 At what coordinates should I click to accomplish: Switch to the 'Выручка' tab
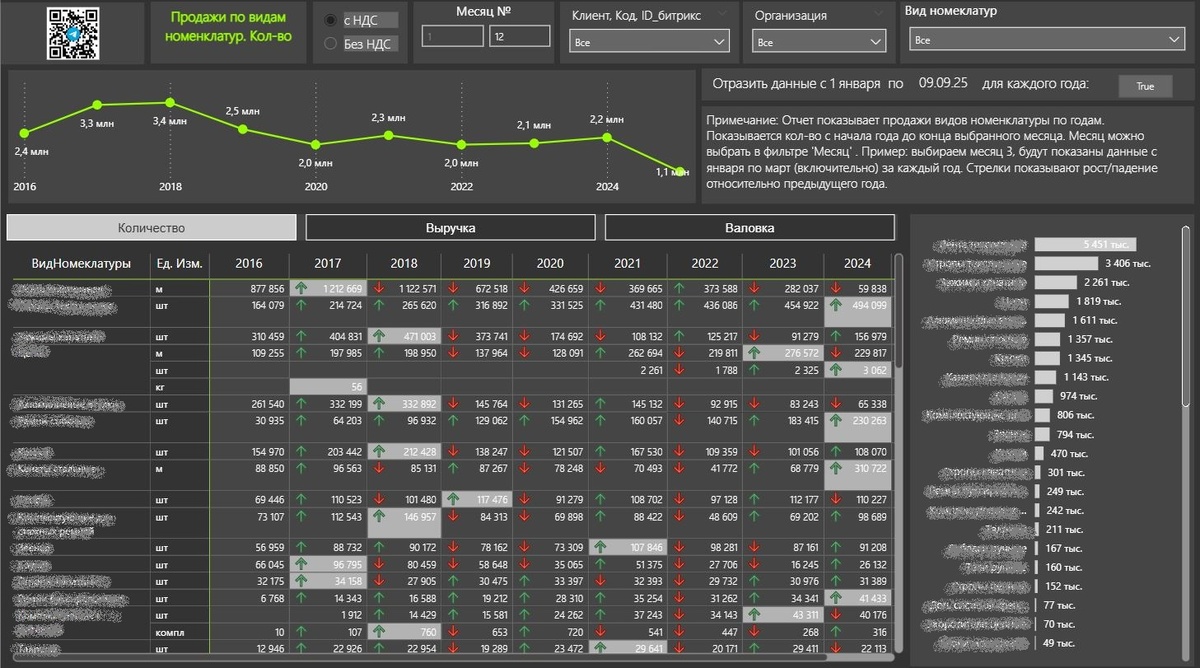pyautogui.click(x=450, y=227)
